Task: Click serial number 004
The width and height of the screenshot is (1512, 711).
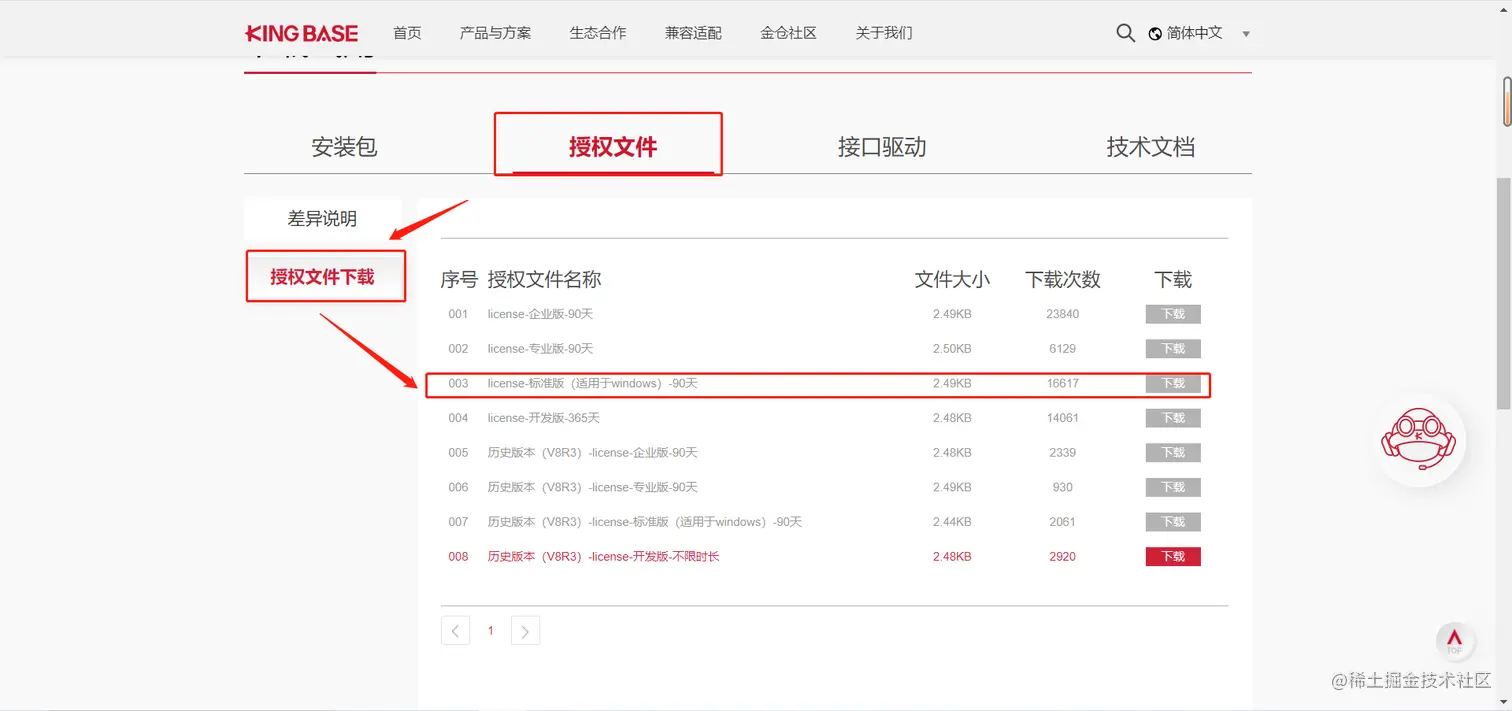Action: (x=458, y=418)
